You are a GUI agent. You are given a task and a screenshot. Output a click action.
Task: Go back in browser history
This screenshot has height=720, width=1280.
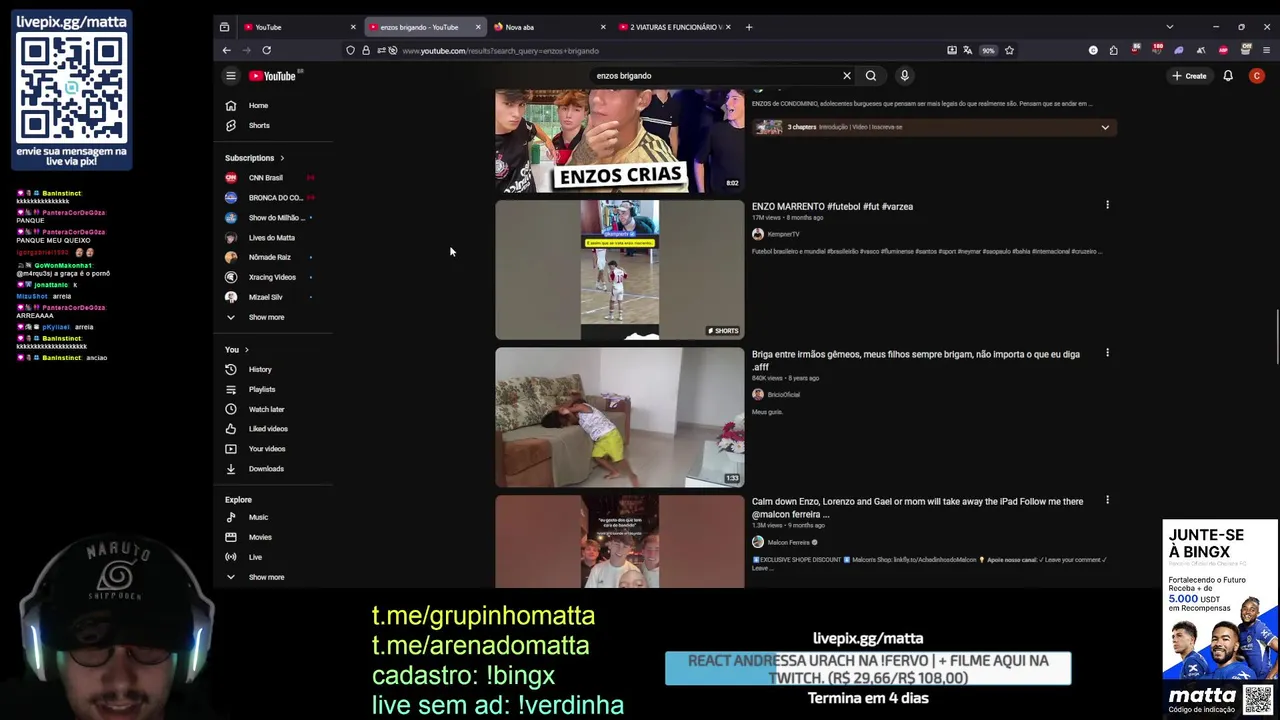(227, 50)
